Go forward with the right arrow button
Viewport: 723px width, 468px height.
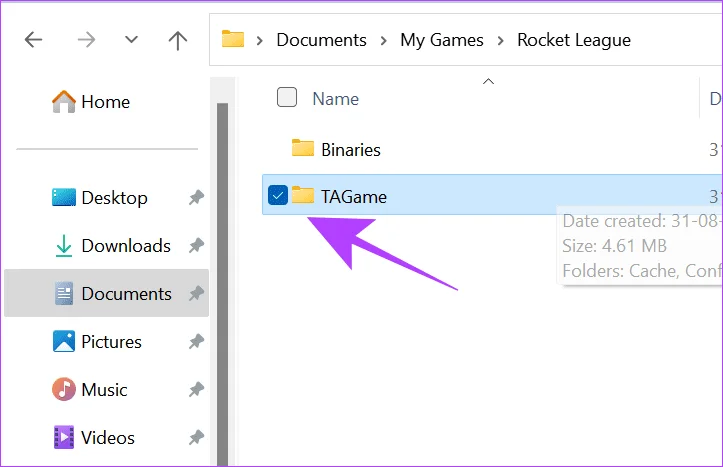[x=86, y=40]
